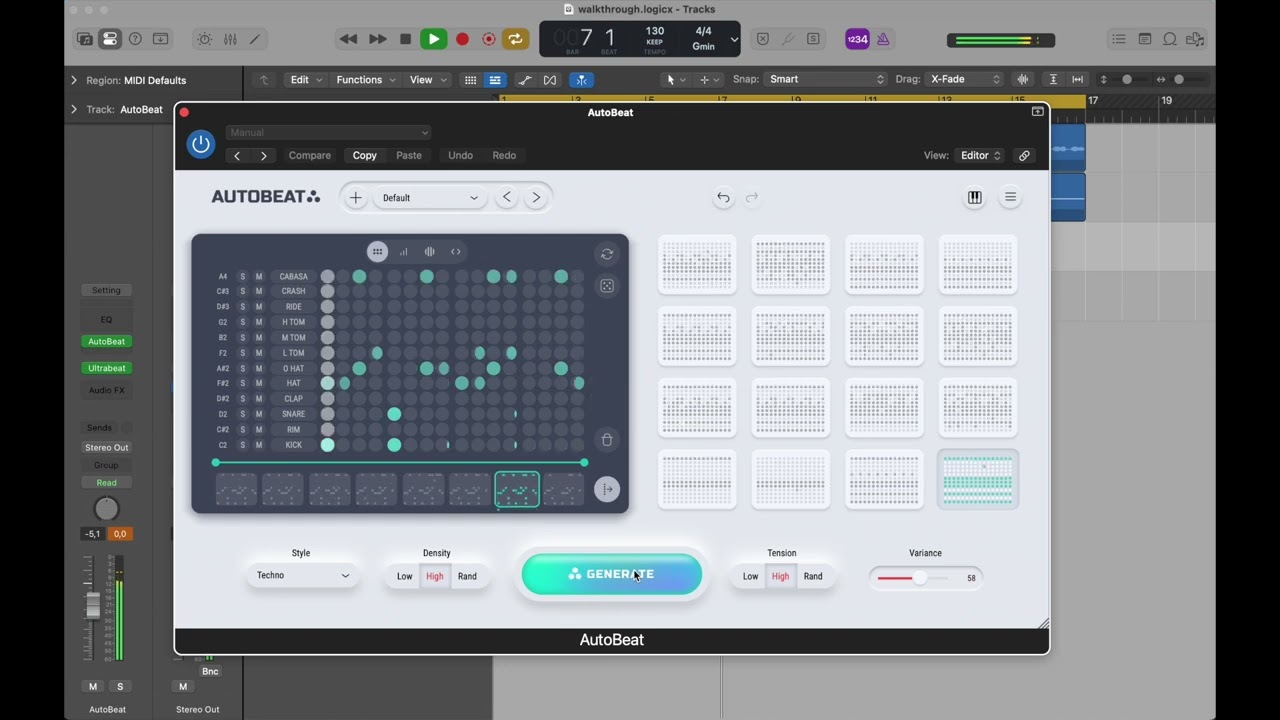Open the plugin Manual preset dropdown

point(328,132)
